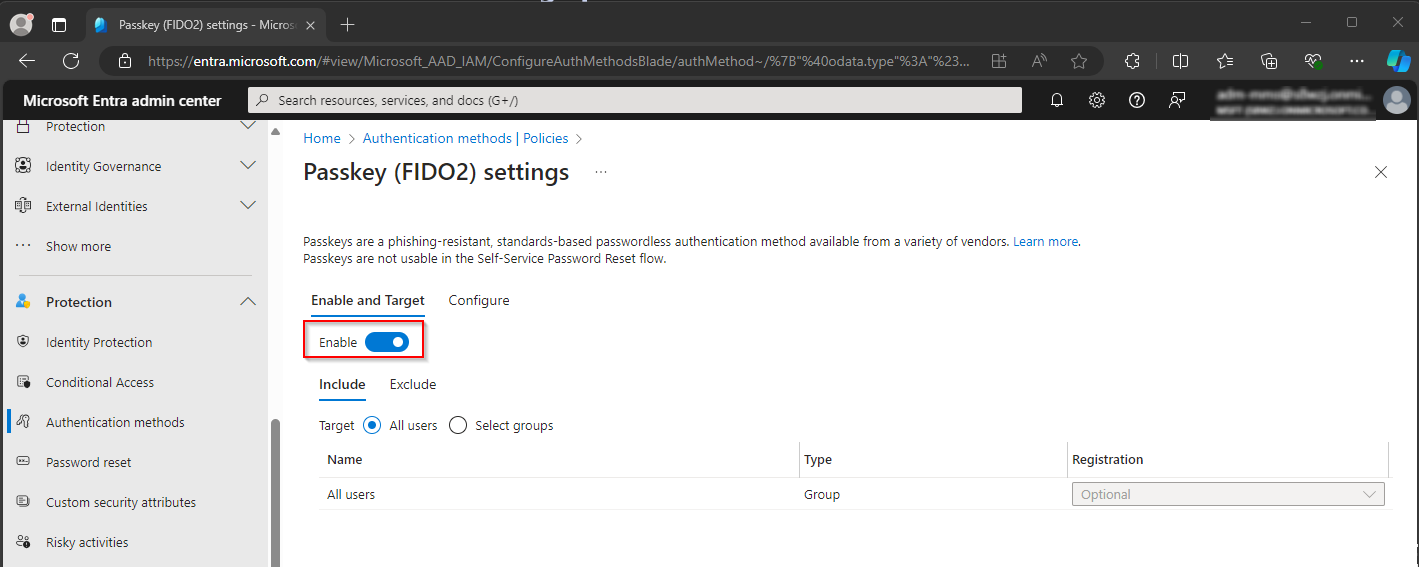1419x567 pixels.
Task: Open the Registration Optional dropdown
Action: tap(1227, 494)
